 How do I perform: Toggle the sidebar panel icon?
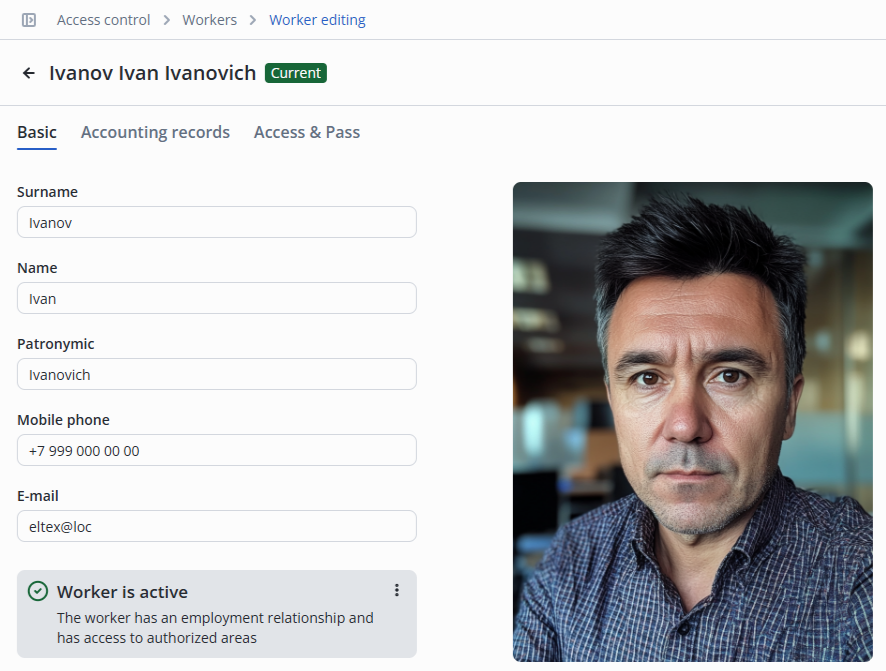click(29, 20)
